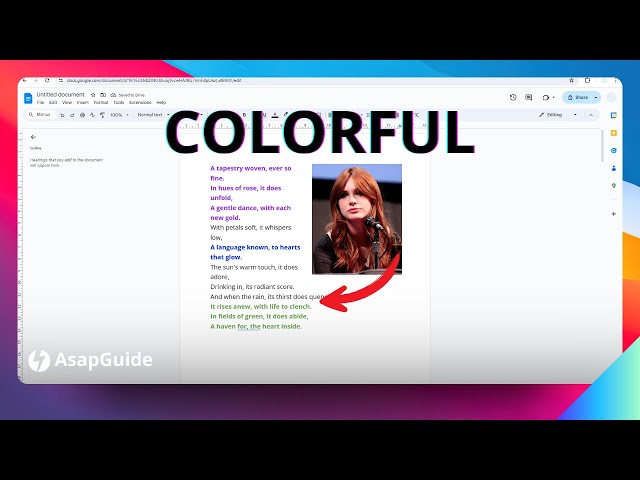Open the browser three-dot menu

616,80
